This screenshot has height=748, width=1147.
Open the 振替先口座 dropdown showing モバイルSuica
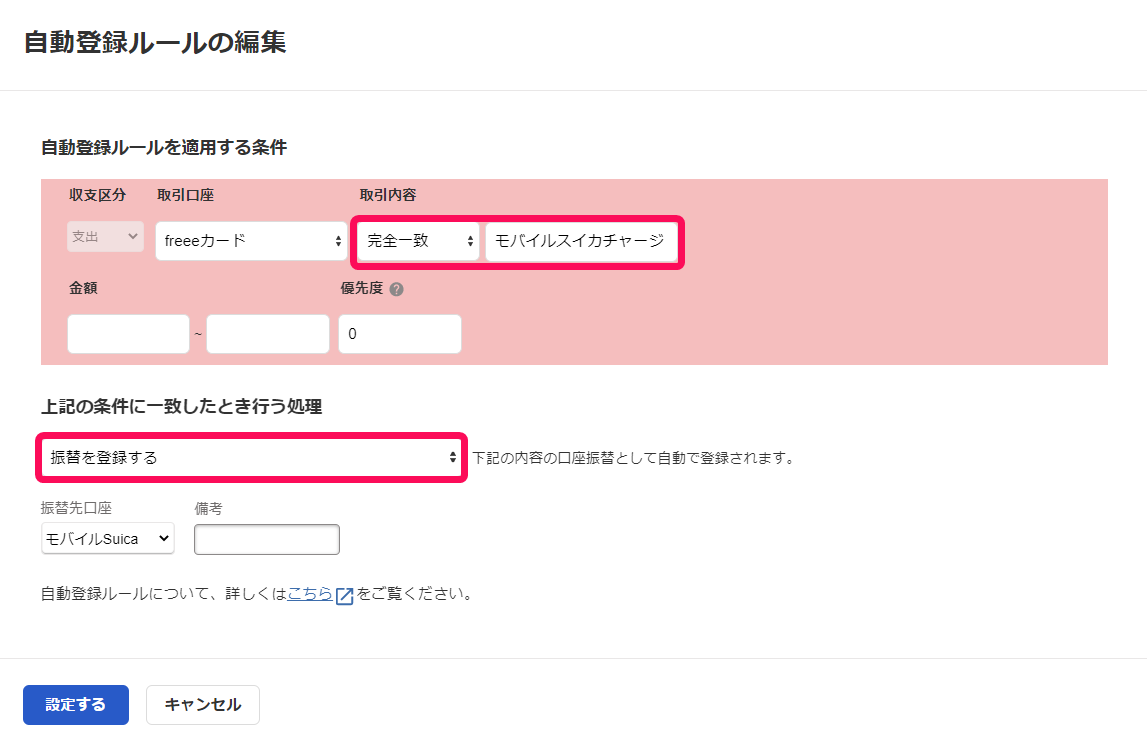click(x=108, y=538)
